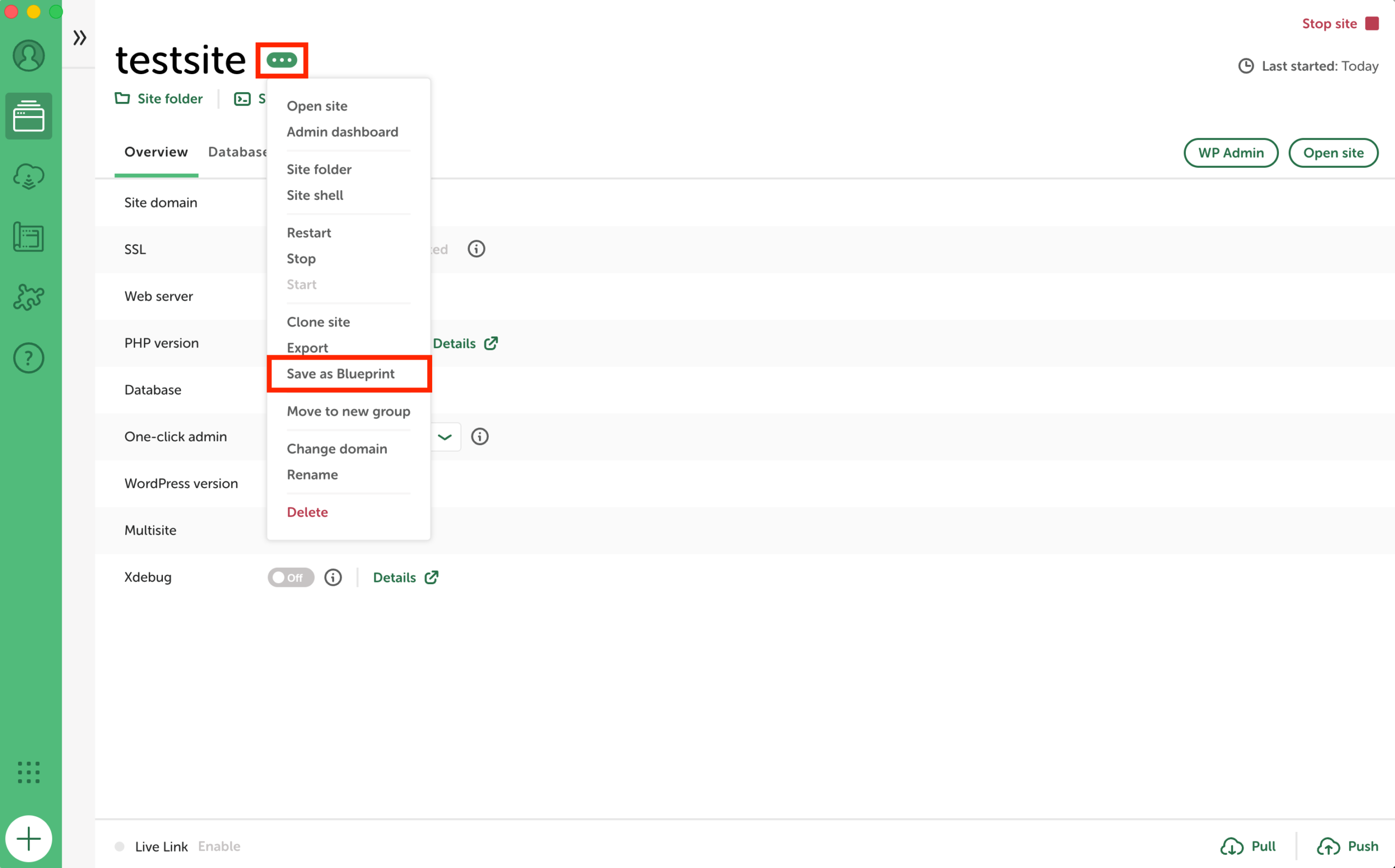Viewport: 1395px width, 868px height.
Task: Click the SSL info icon
Action: pos(476,249)
